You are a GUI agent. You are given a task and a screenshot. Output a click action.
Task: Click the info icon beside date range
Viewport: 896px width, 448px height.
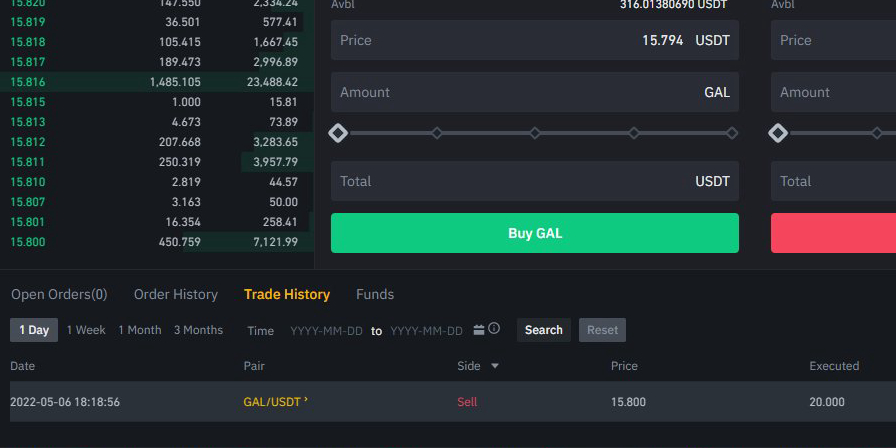[x=494, y=329]
